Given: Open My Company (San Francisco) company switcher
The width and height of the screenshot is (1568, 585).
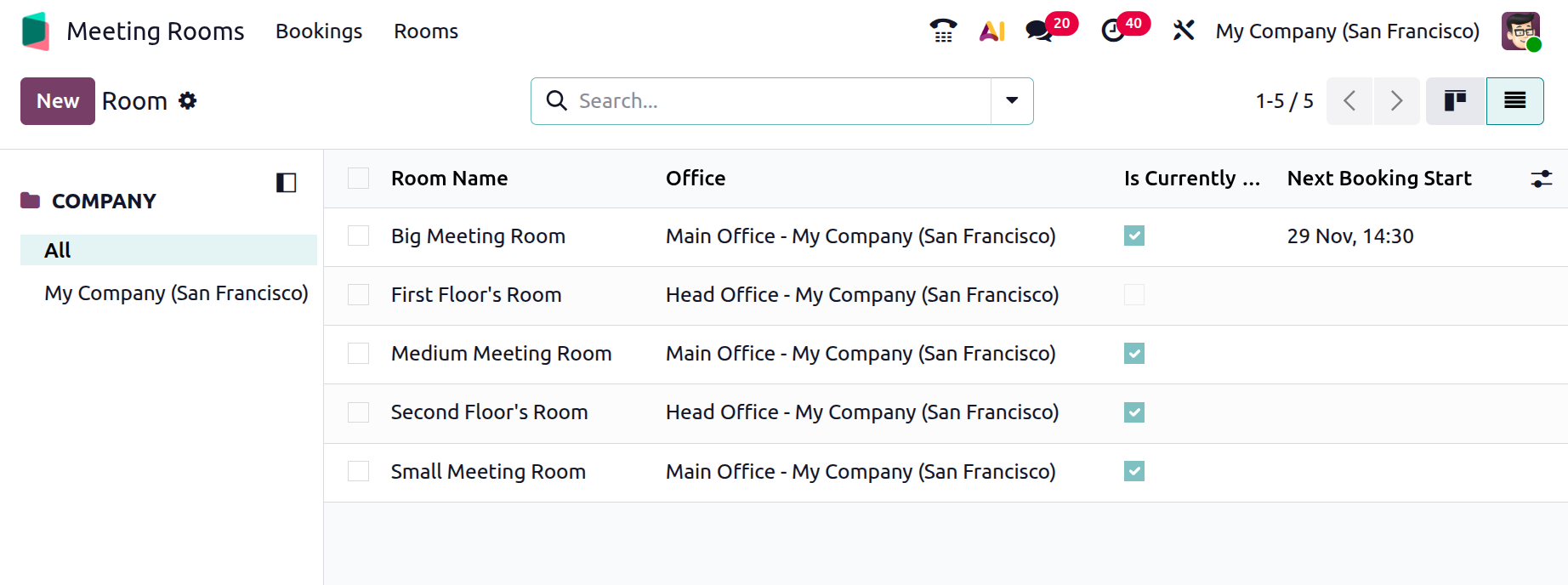Looking at the screenshot, I should [x=1347, y=31].
